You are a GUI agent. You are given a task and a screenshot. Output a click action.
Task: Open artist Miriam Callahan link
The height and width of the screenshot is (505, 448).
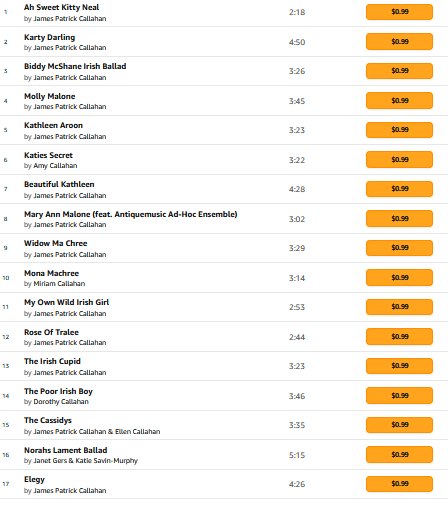click(59, 284)
